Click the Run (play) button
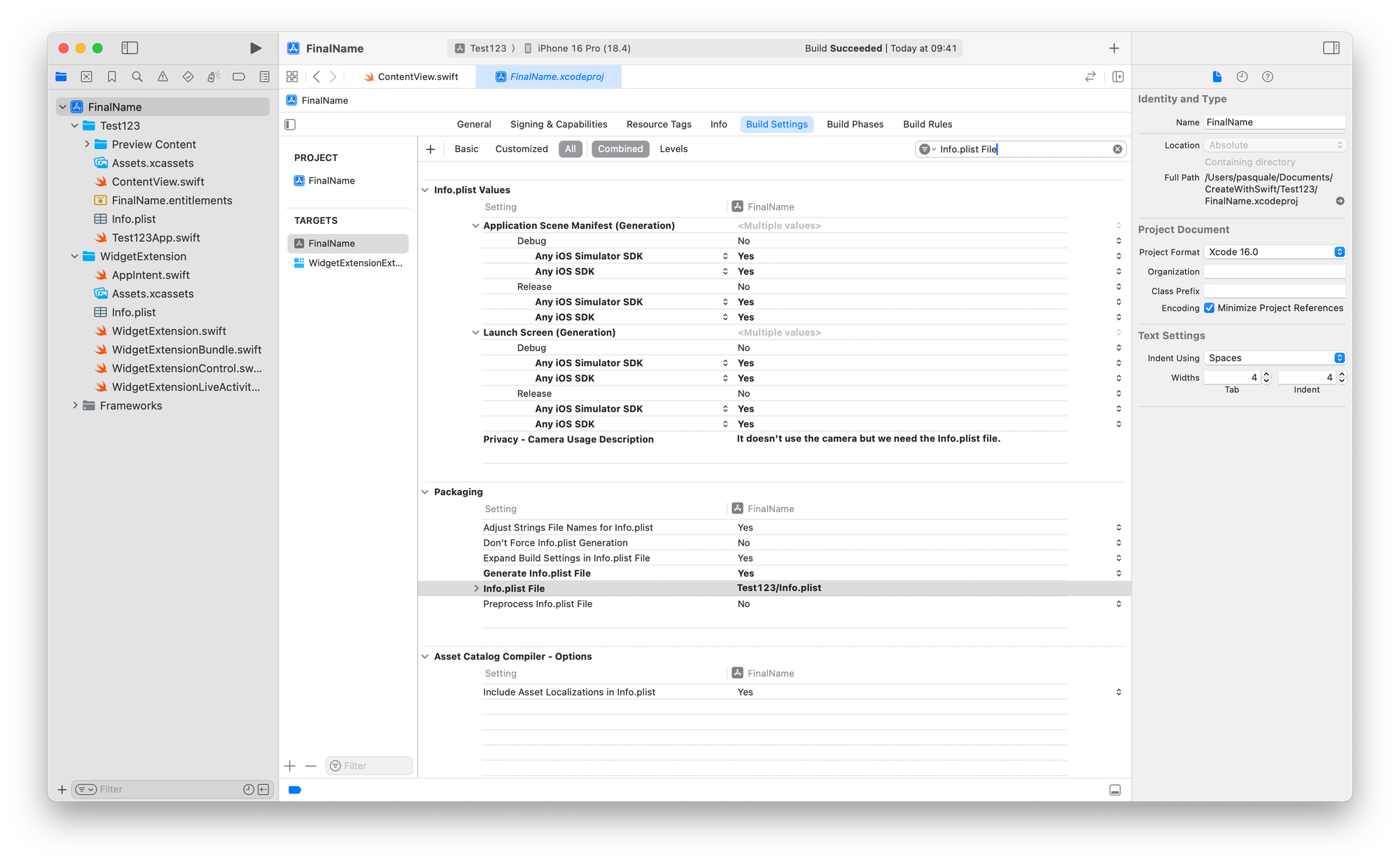1400x864 pixels. tap(255, 48)
